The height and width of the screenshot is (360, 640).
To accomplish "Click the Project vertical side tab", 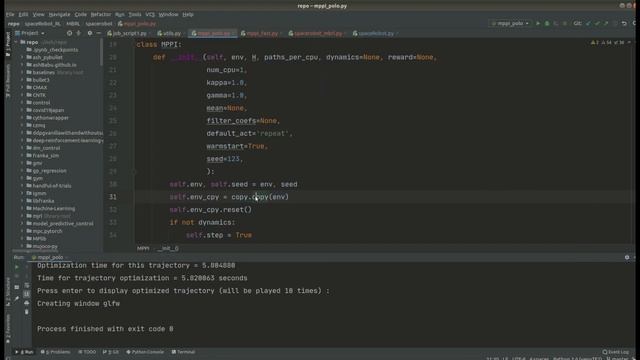I will pos(8,44).
